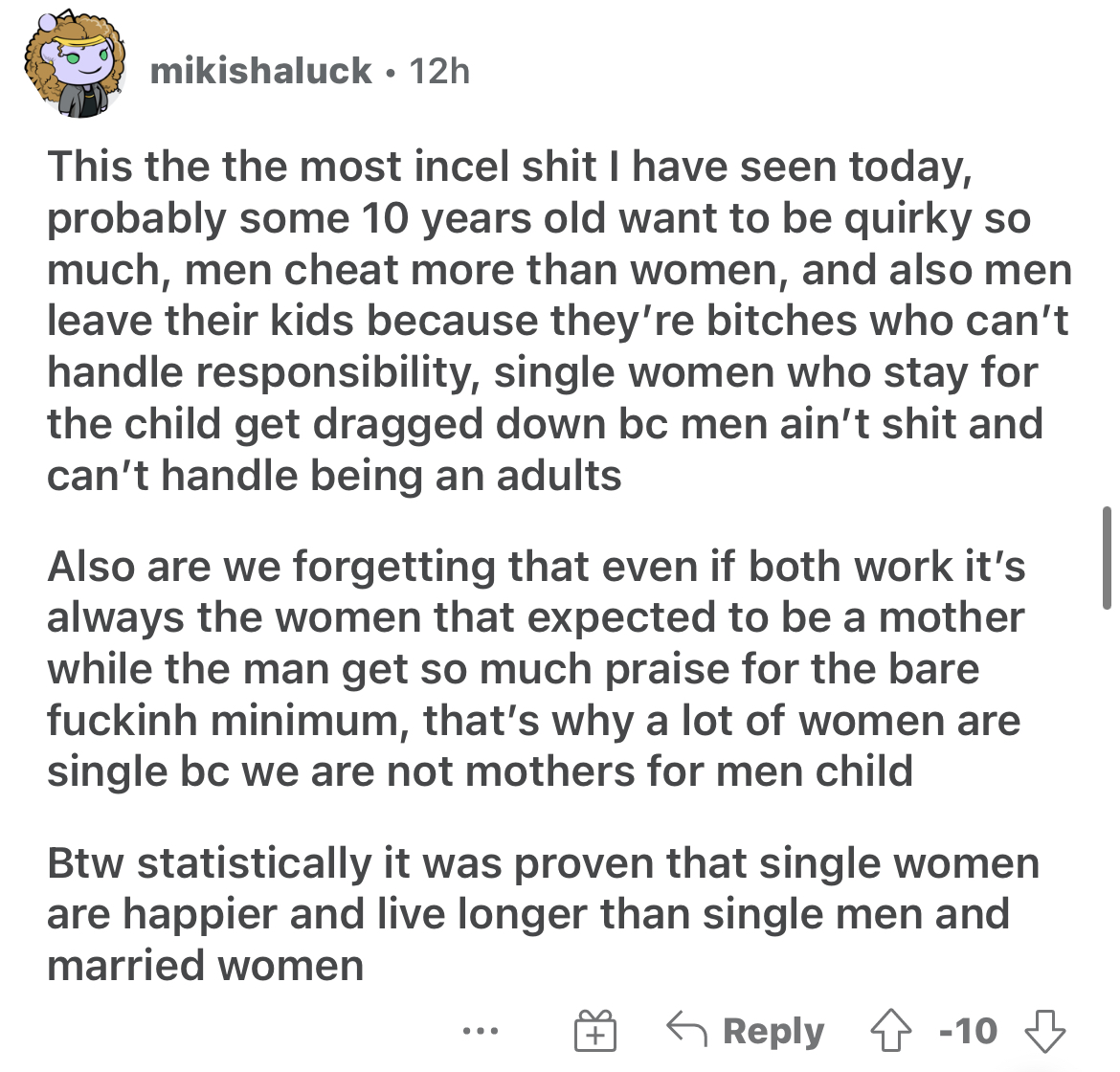The width and height of the screenshot is (1120, 1072).
Task: Tap the Reply text label
Action: point(773,1031)
